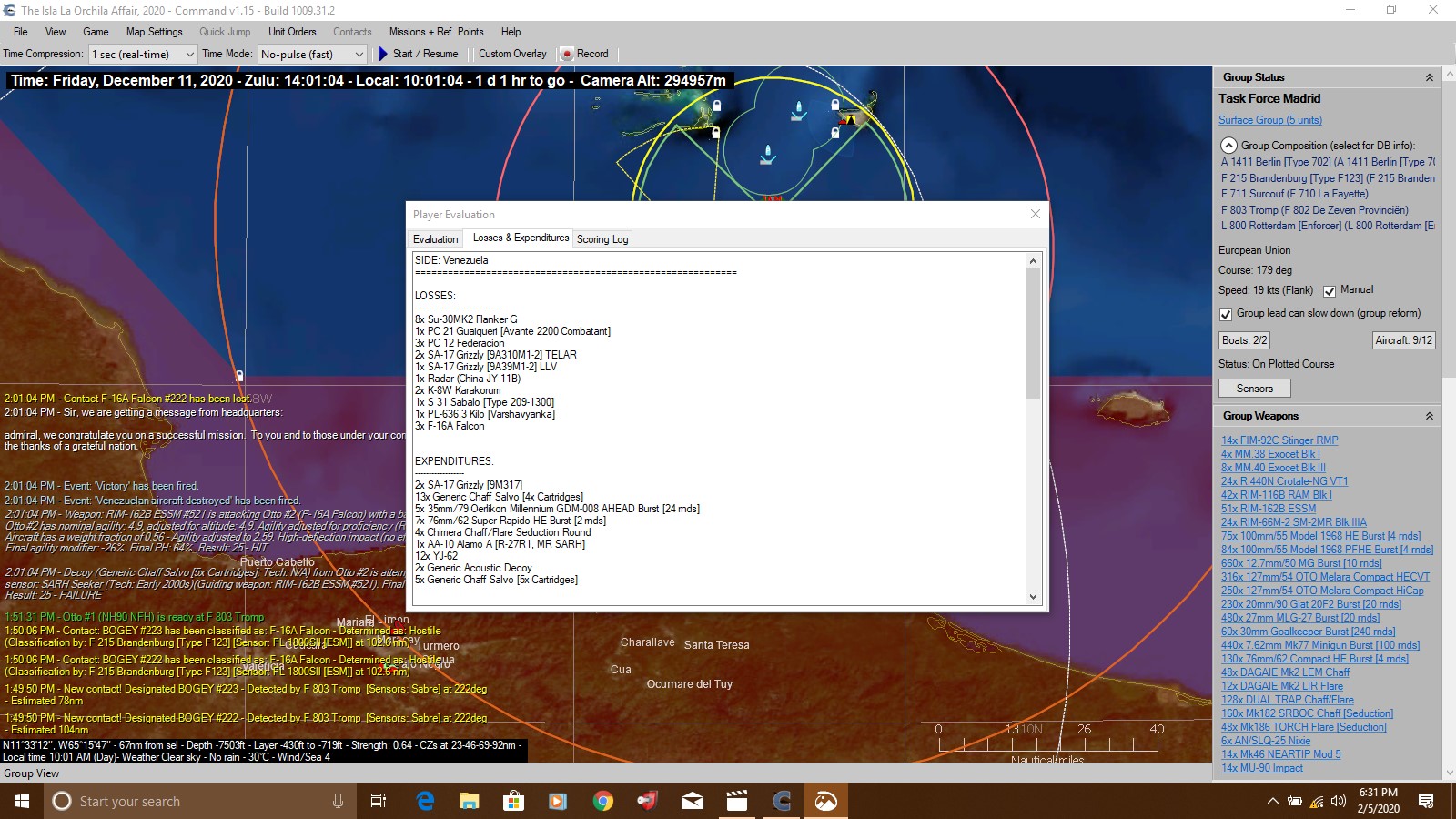Switch to the Evaluation tab
Viewport: 1456px width, 819px height.
tap(436, 239)
